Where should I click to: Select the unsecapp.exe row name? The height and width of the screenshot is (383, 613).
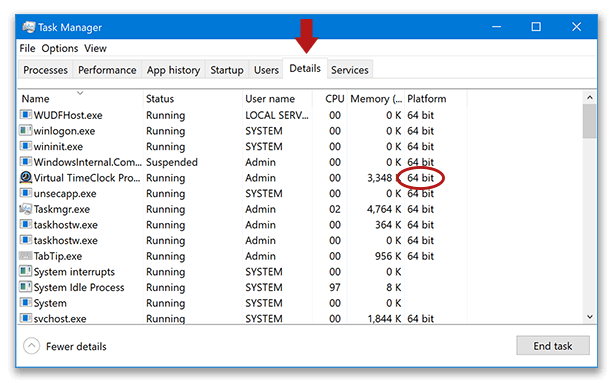pos(65,194)
